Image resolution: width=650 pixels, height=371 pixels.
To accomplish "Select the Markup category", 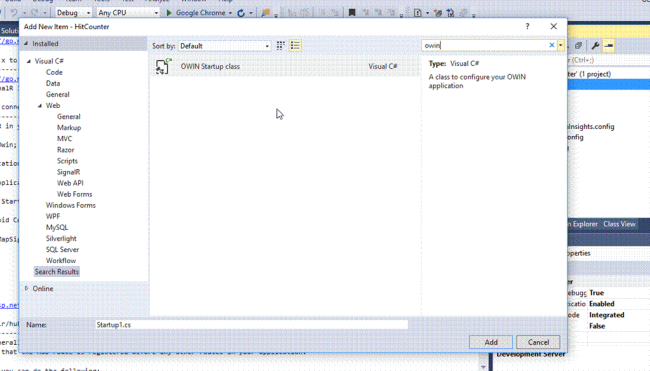I will pyautogui.click(x=69, y=128).
